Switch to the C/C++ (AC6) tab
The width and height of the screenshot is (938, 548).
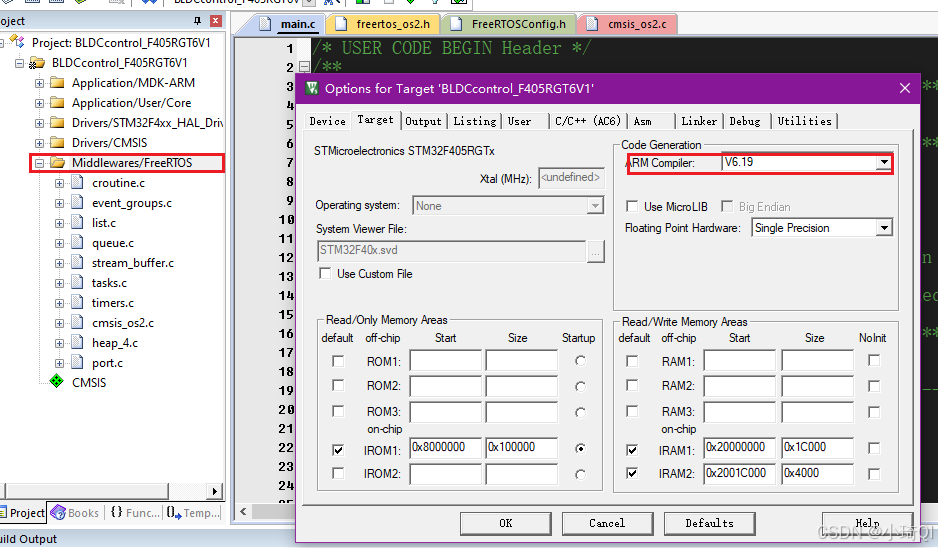pos(588,121)
